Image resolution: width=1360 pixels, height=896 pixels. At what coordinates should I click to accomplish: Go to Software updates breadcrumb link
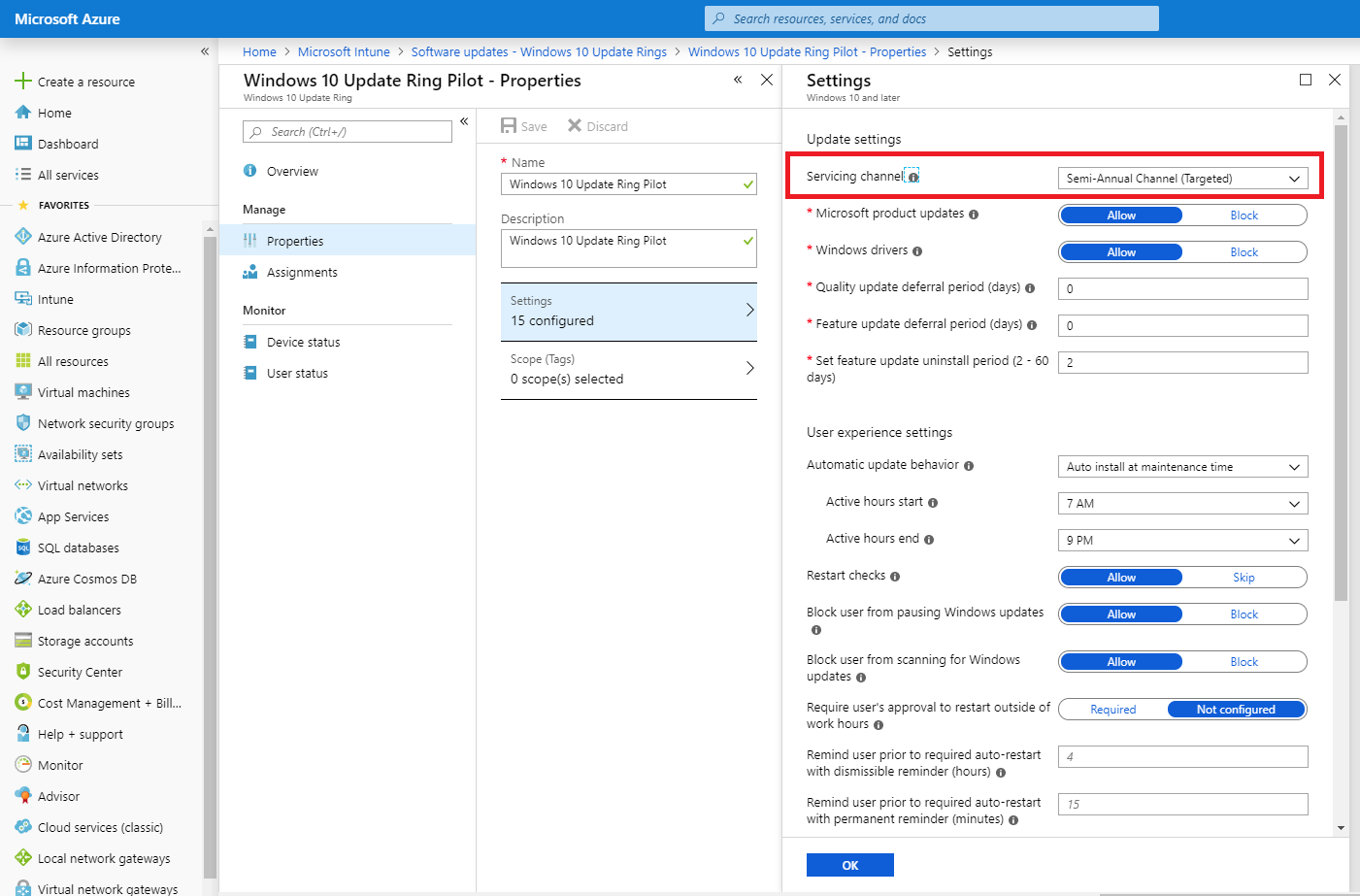[539, 52]
